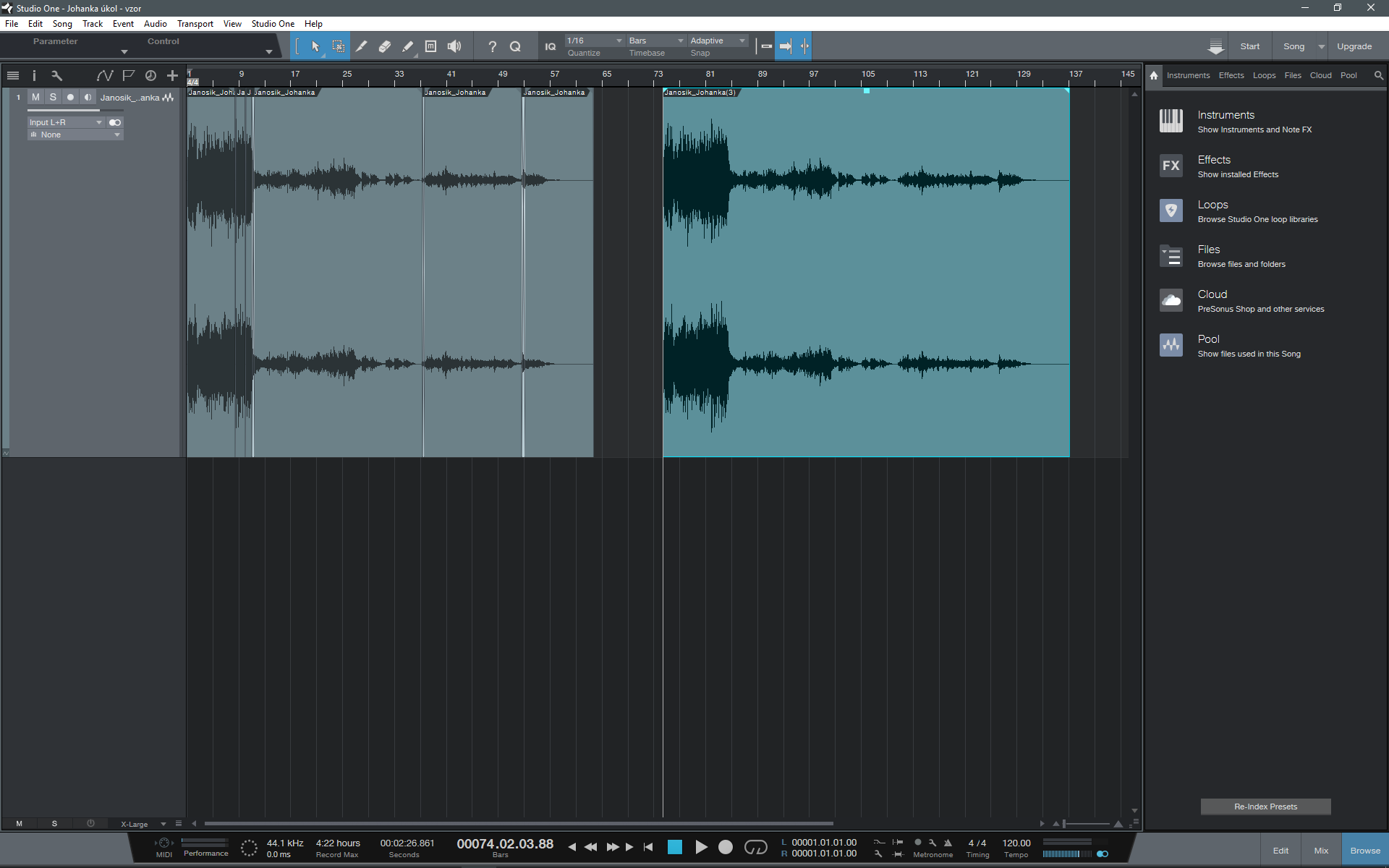1389x868 pixels.
Task: Toggle the Loop button in transport
Action: (755, 847)
